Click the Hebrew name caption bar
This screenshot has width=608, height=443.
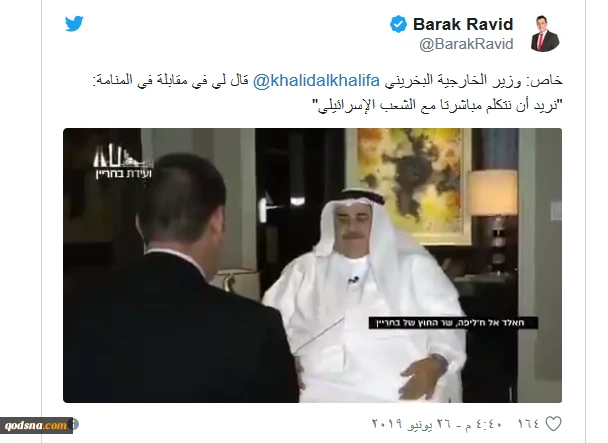tap(453, 323)
